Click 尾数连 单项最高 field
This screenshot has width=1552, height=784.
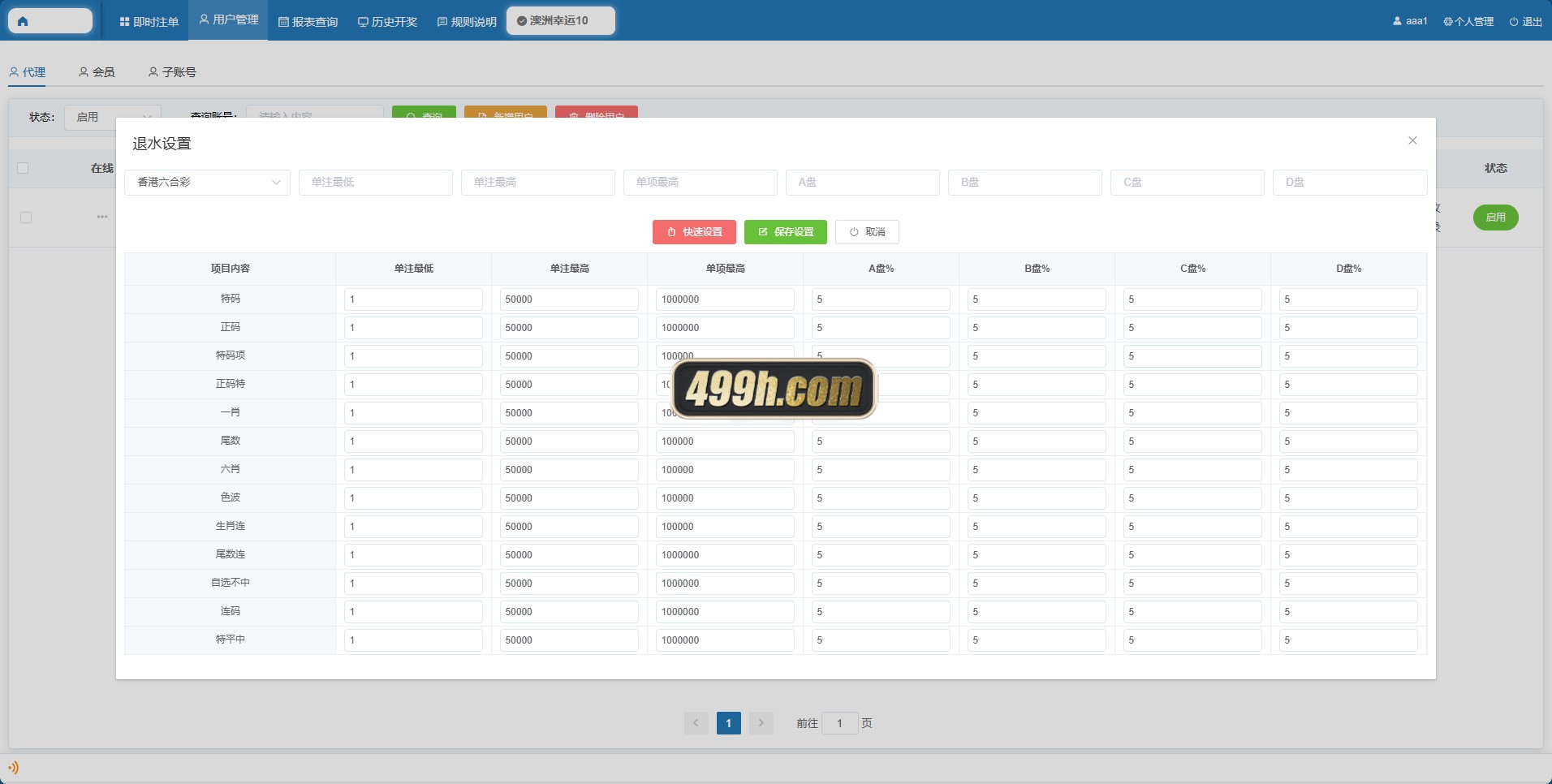(725, 555)
